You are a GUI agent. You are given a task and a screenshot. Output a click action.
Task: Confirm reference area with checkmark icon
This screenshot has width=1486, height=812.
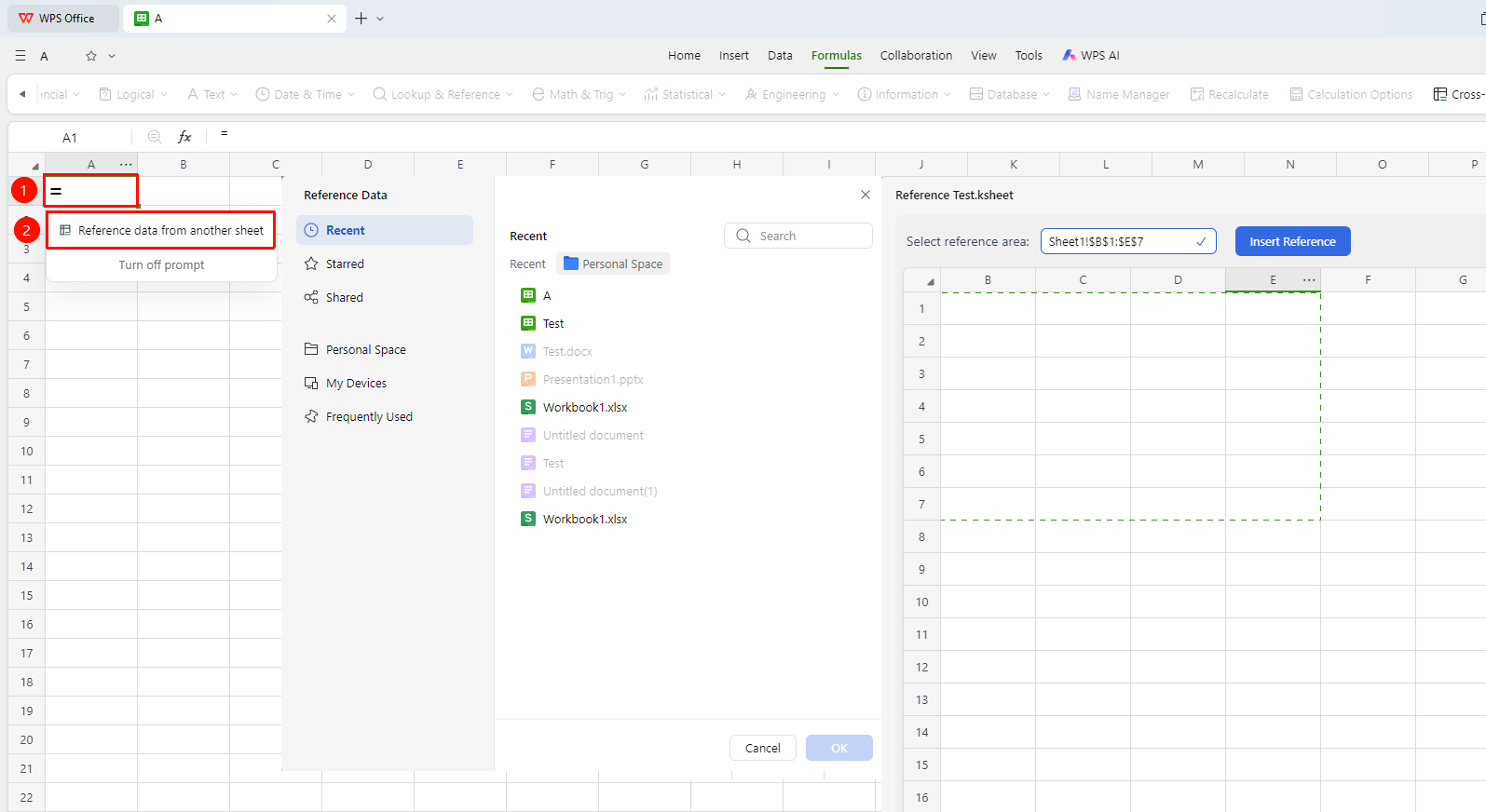point(1202,241)
